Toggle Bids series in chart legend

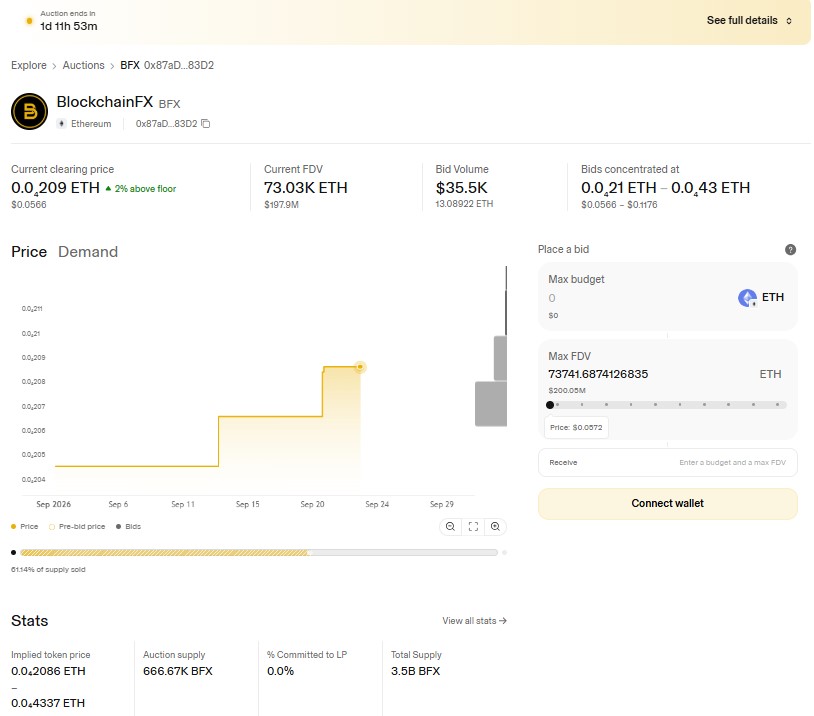(128, 526)
